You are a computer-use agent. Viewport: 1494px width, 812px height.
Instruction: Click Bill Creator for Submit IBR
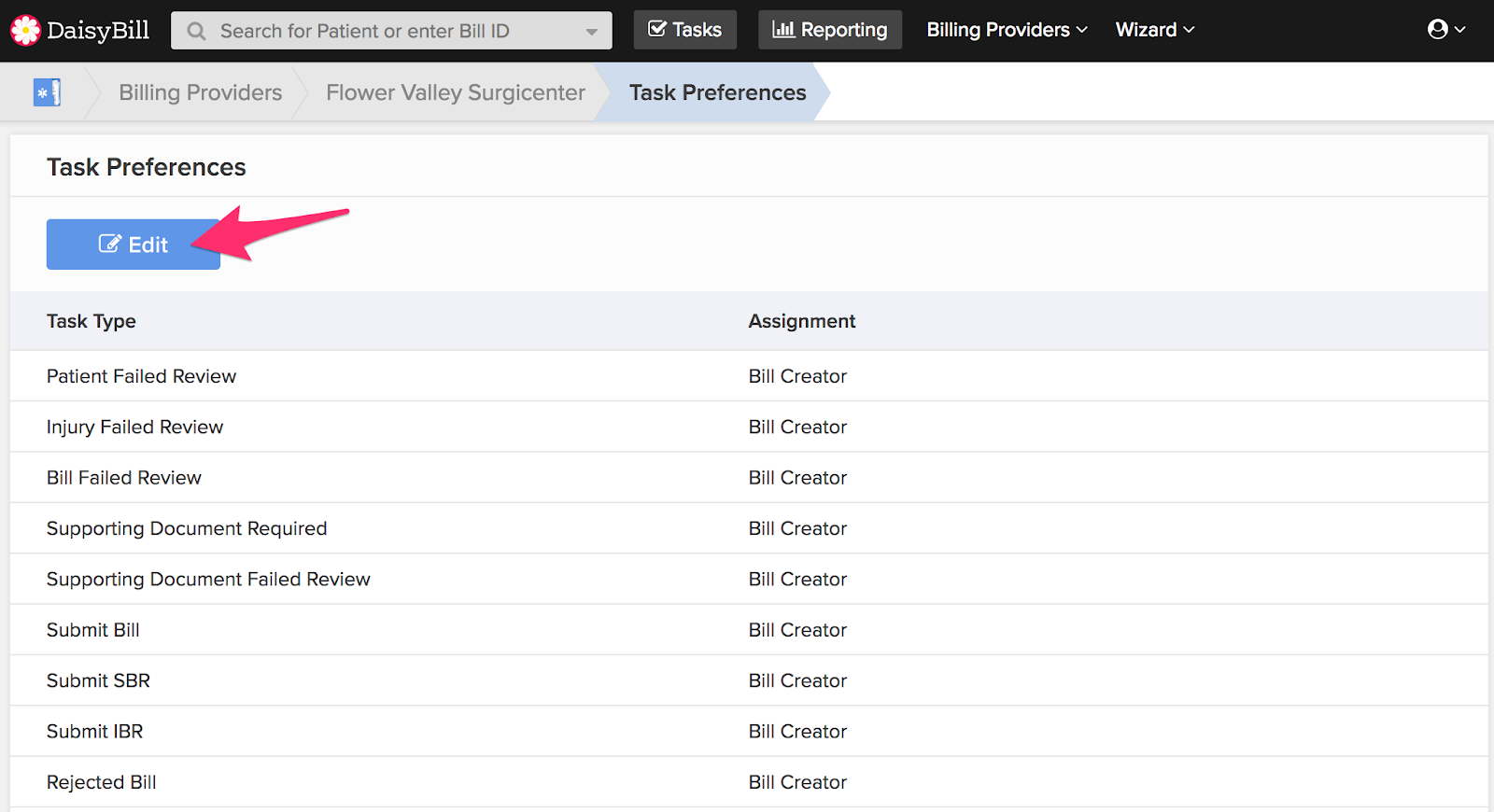(x=797, y=732)
